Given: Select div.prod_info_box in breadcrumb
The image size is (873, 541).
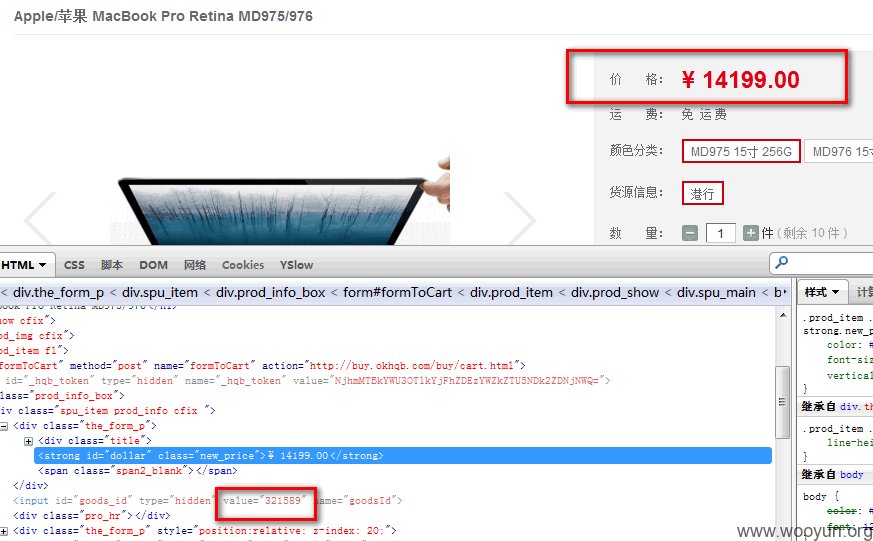Looking at the screenshot, I should 271,292.
